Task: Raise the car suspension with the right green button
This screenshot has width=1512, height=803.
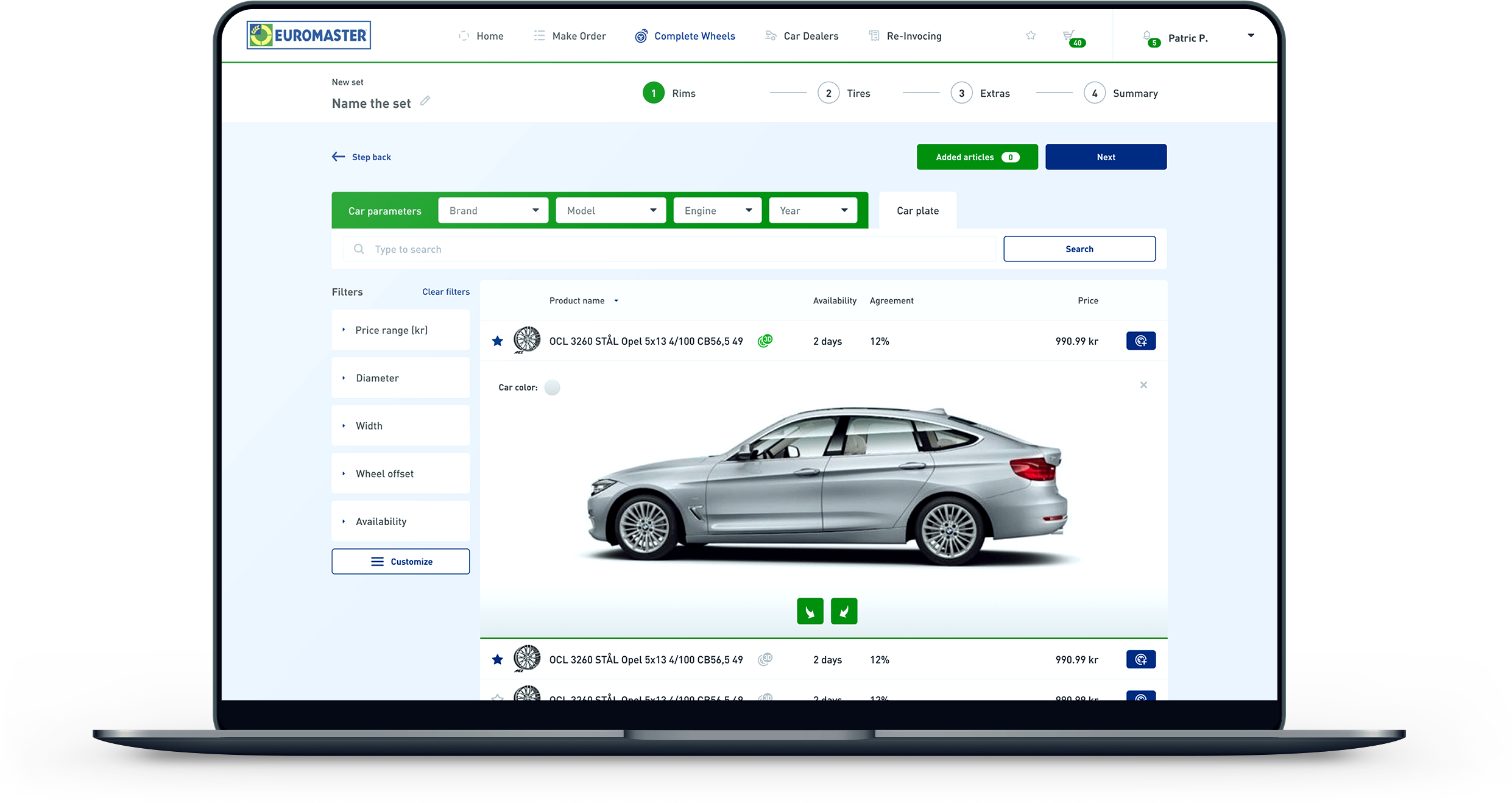Action: [x=844, y=611]
